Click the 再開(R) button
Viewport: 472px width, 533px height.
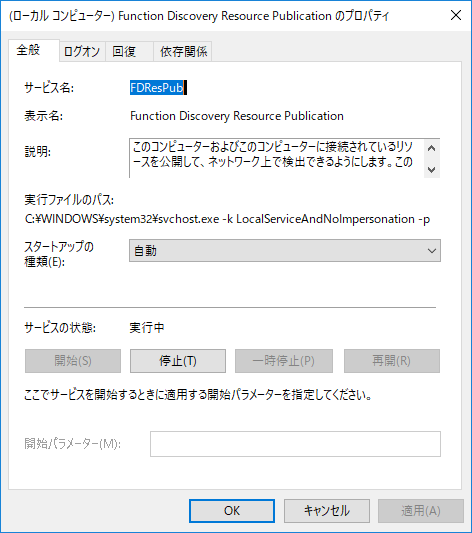click(x=392, y=361)
